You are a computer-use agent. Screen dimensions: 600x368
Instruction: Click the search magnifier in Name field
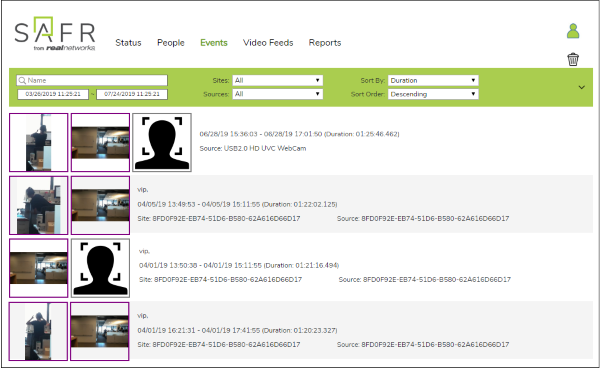click(x=22, y=80)
